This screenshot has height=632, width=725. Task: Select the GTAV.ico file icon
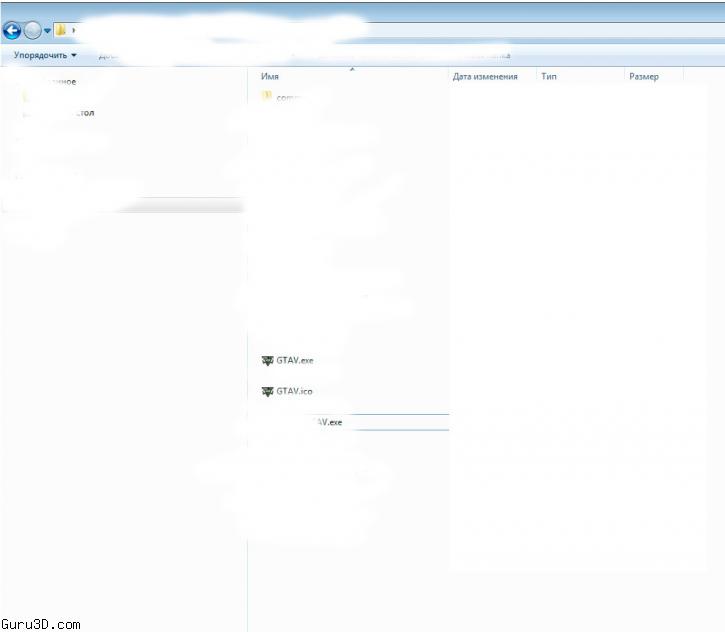point(268,392)
